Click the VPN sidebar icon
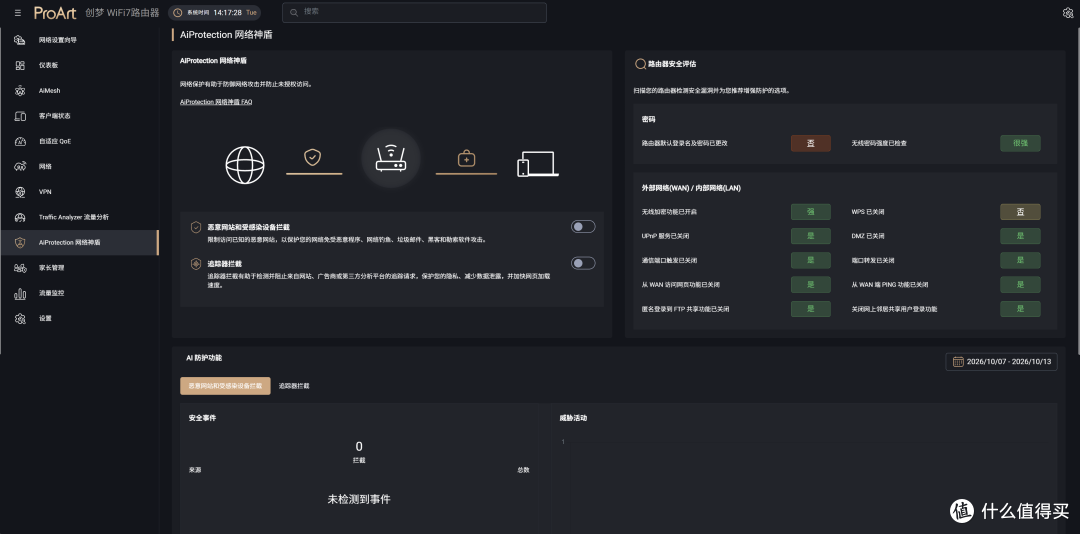 click(20, 192)
